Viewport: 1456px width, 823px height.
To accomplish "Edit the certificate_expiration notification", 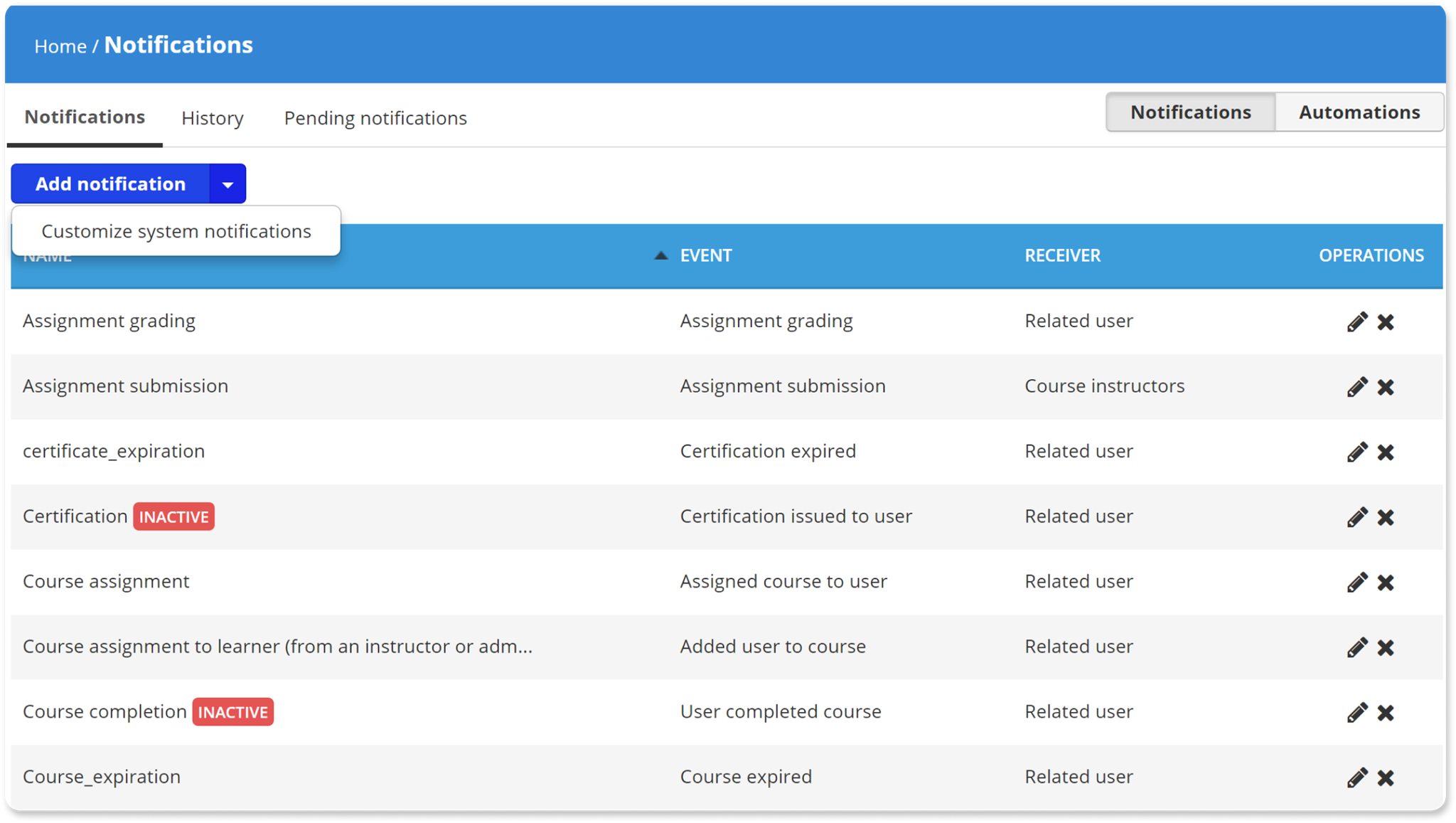I will tap(1356, 451).
